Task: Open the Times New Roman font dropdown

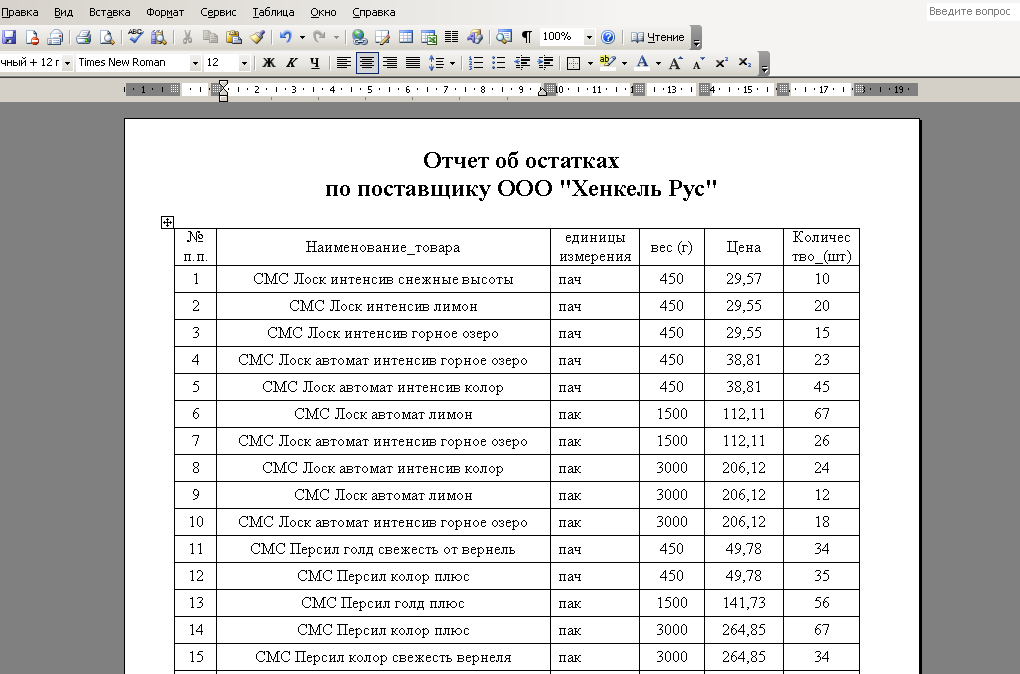Action: tap(195, 63)
